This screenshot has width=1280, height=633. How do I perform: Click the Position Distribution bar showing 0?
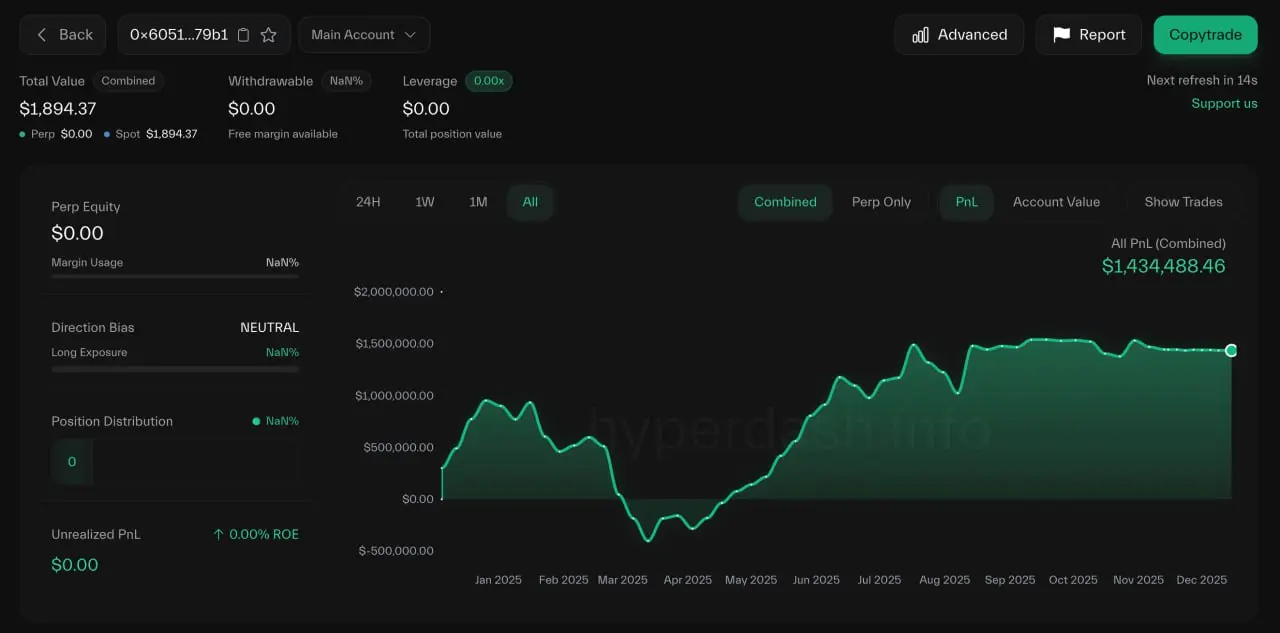[72, 462]
